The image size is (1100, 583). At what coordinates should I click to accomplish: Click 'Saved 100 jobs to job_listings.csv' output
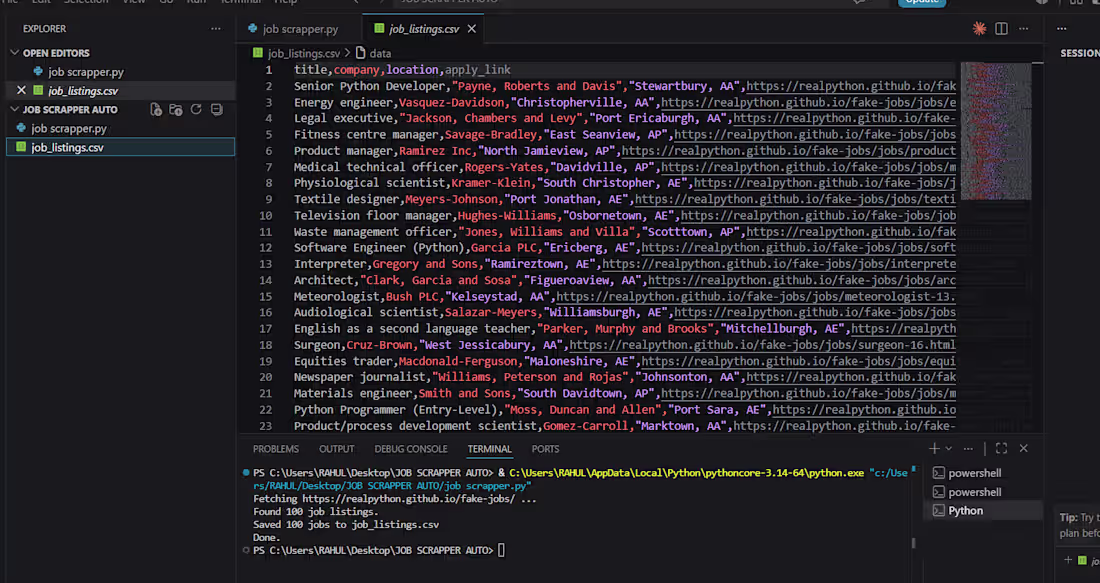(x=346, y=525)
